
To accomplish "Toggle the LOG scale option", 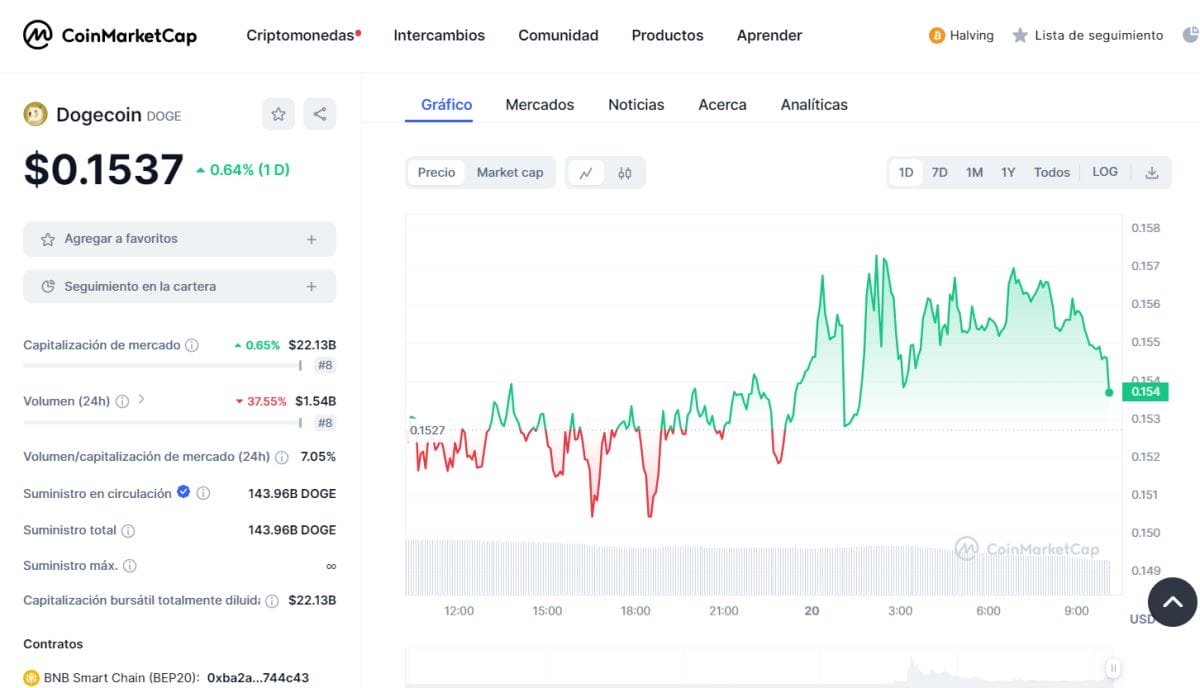I will 1105,172.
